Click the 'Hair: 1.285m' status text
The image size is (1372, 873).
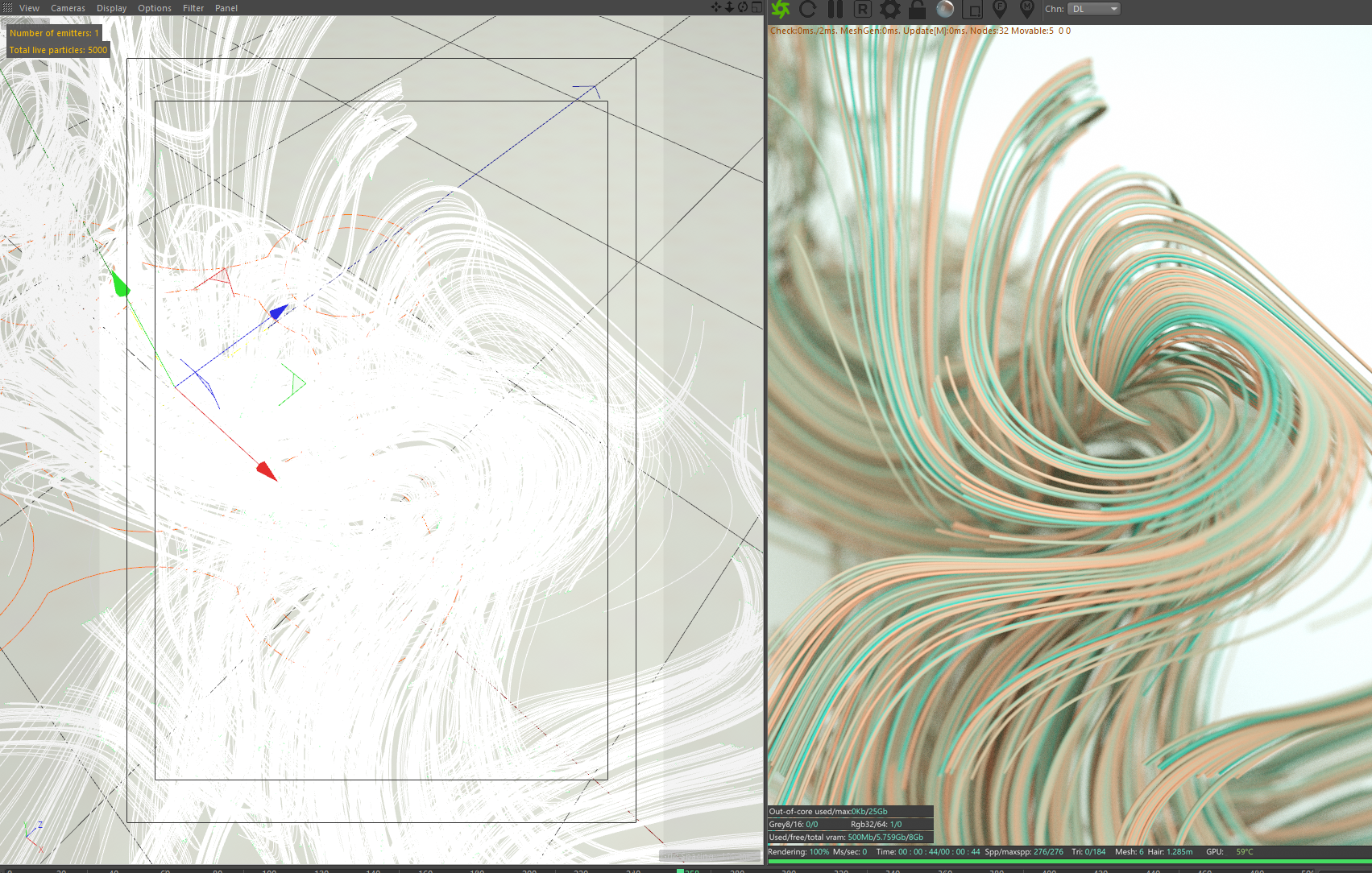click(1170, 851)
